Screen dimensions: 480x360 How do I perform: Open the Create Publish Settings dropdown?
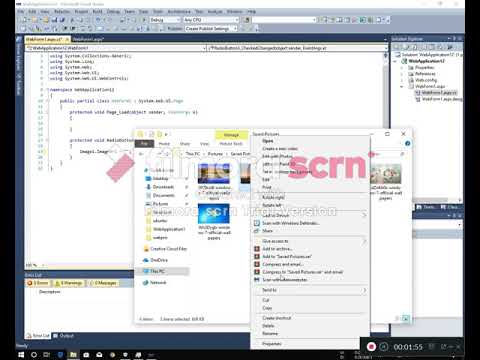click(211, 29)
